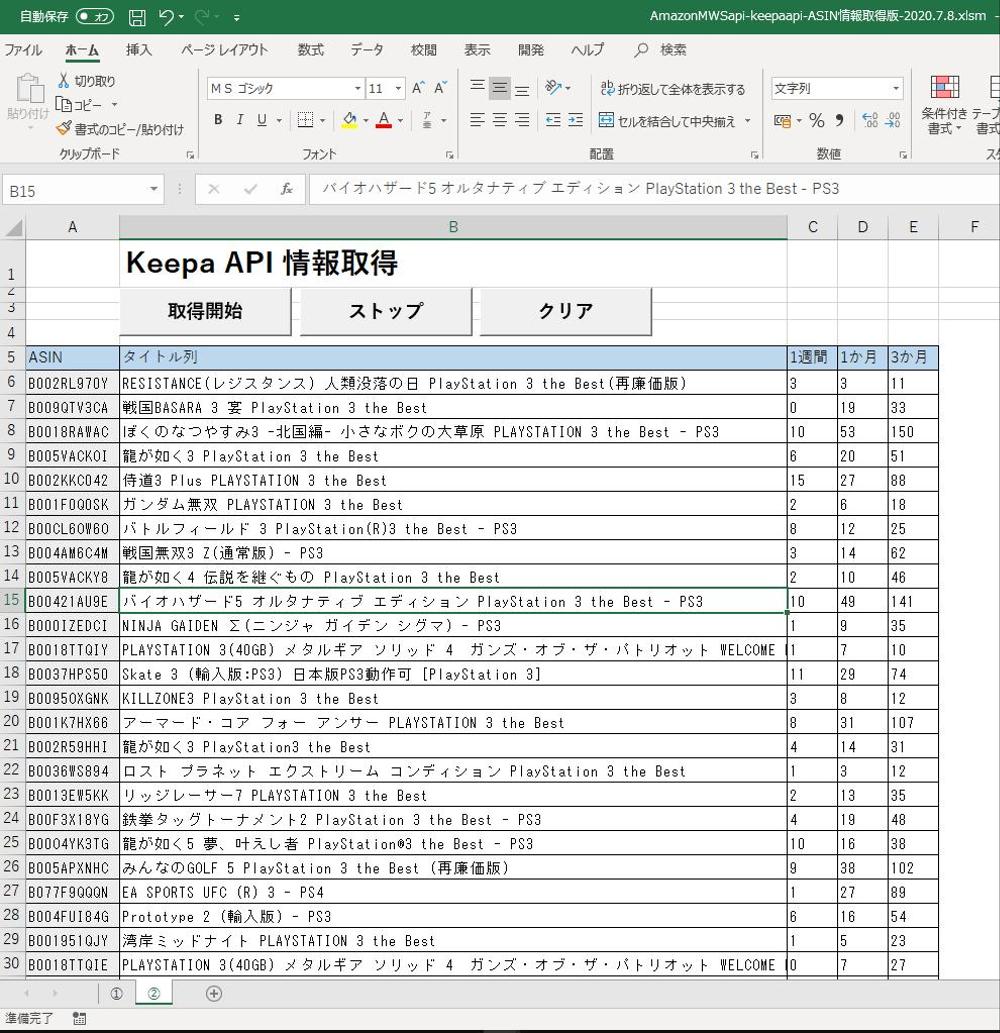Screen dimensions: 1000x1033
Task: Click the macro record icon in status bar
Action: [79, 1019]
